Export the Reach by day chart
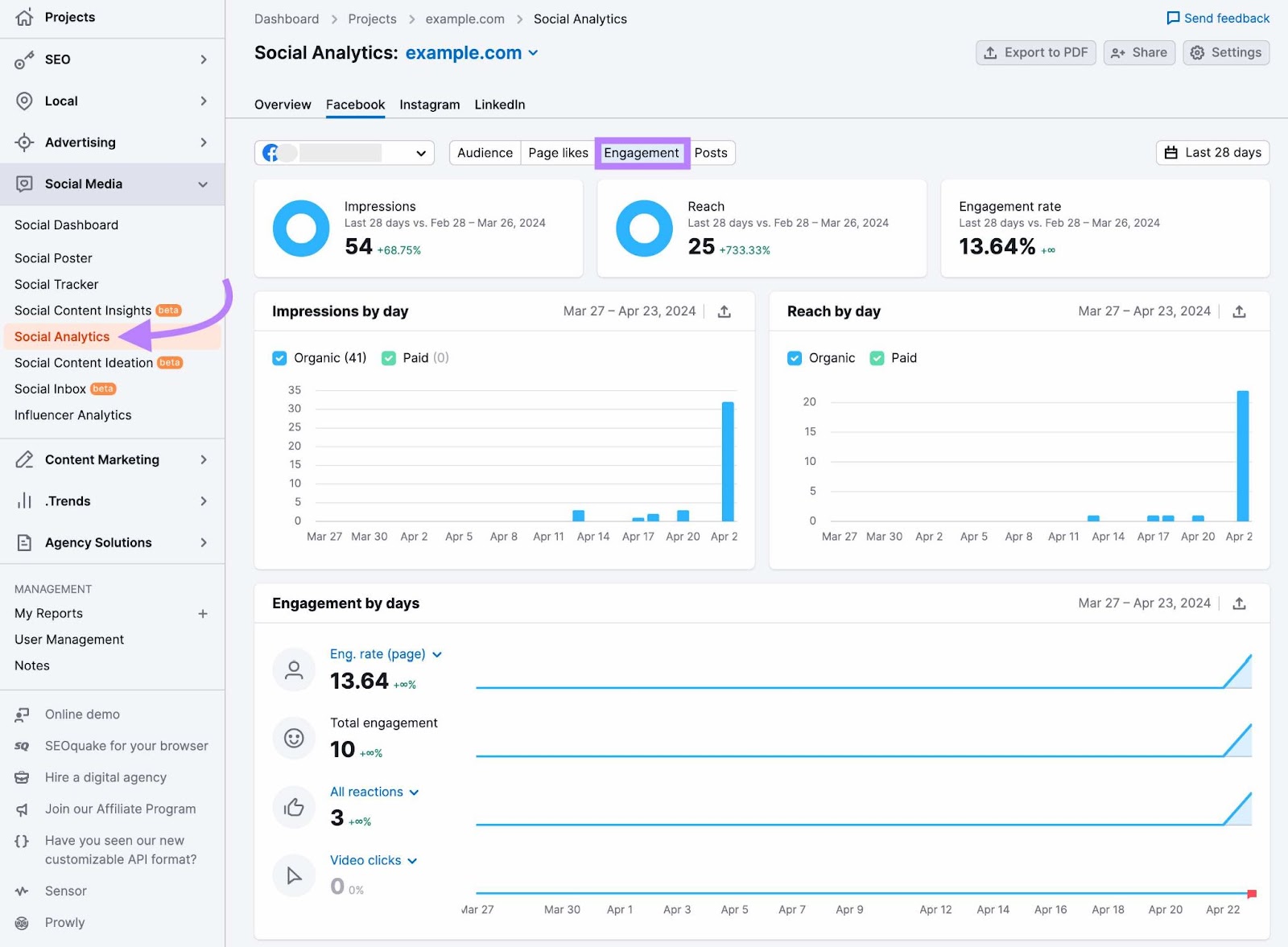1288x947 pixels. [x=1239, y=311]
